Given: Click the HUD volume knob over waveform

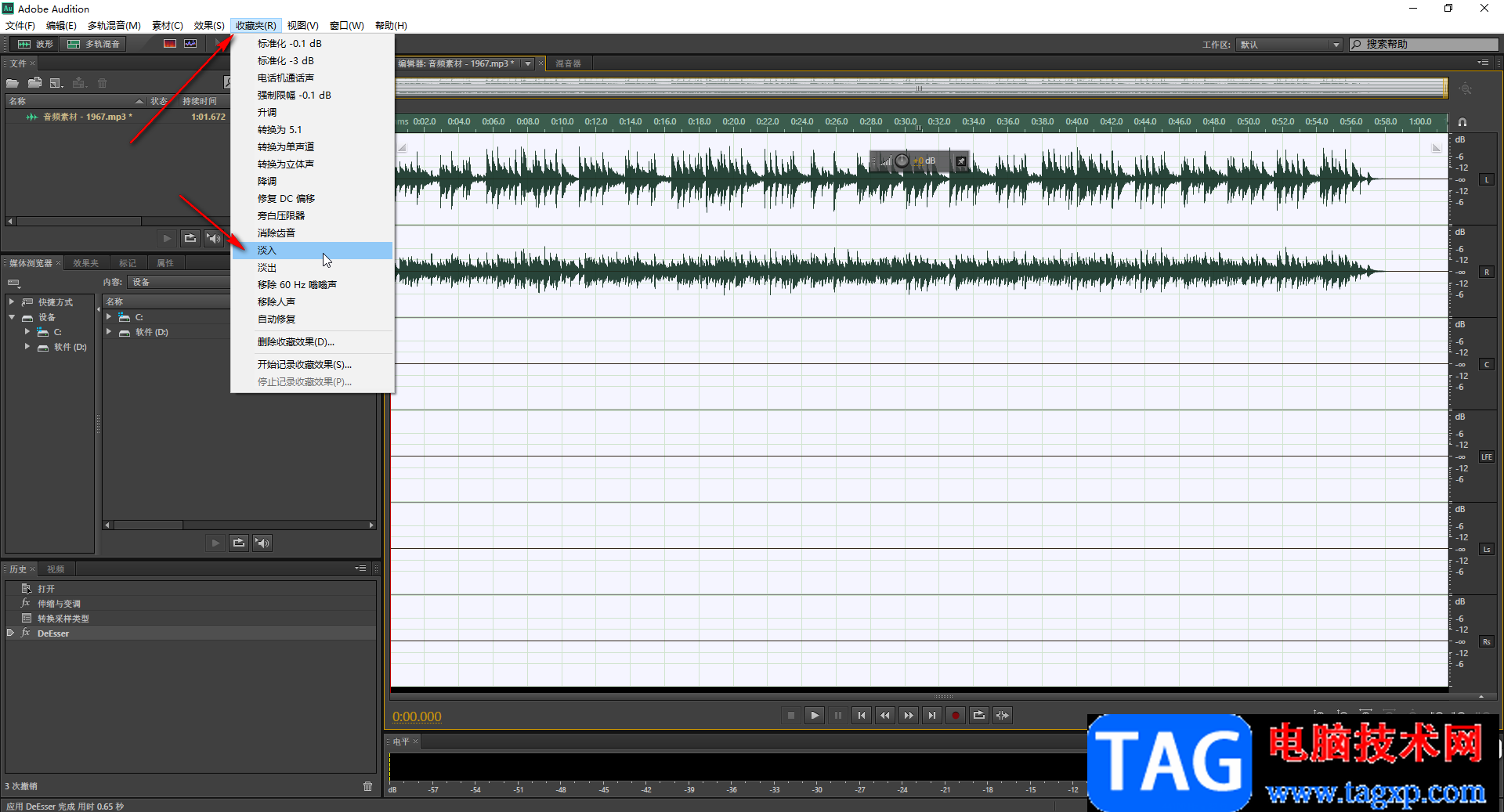Looking at the screenshot, I should (x=902, y=161).
